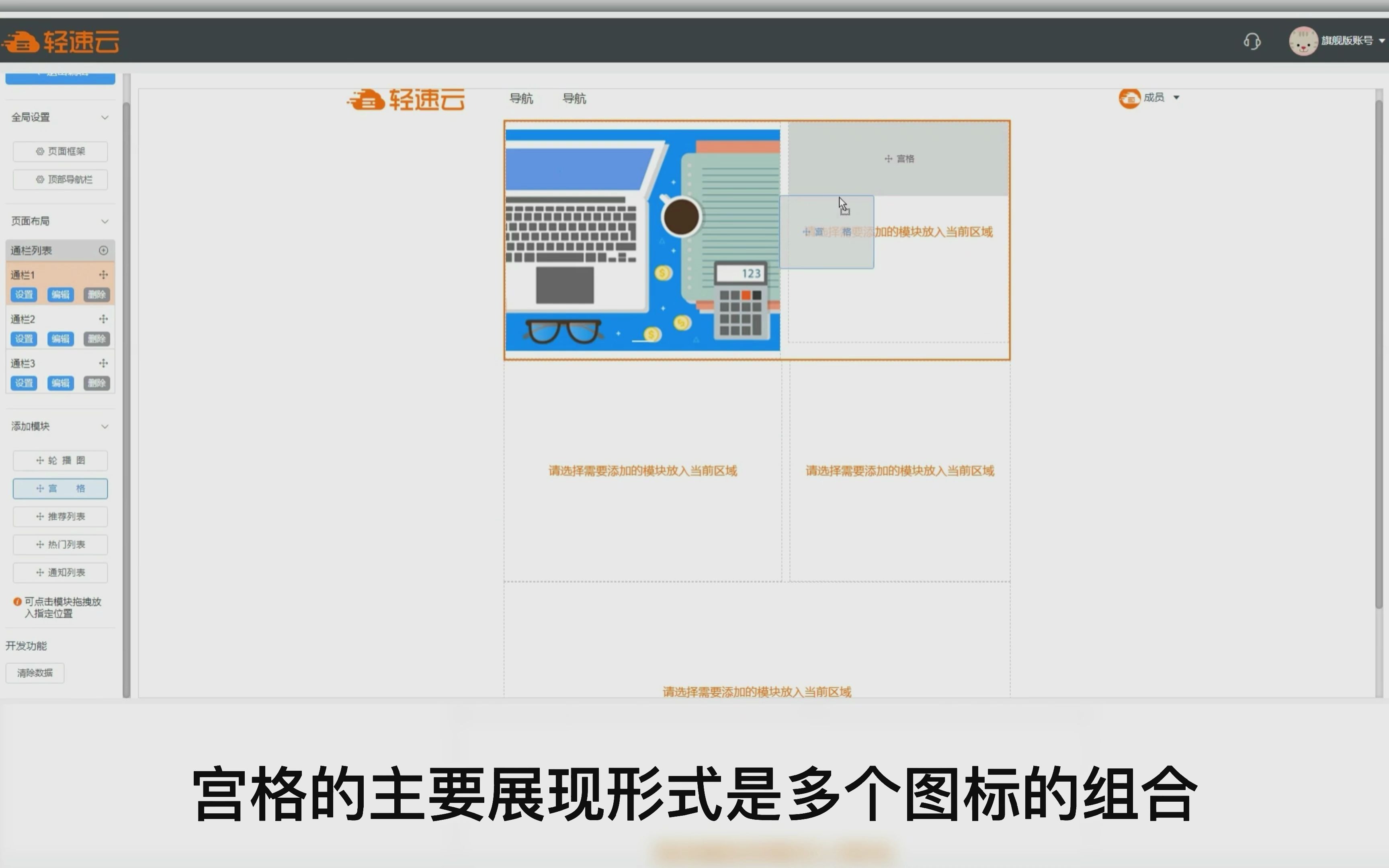Select the 通栏1 row label
The width and height of the screenshot is (1389, 868).
click(23, 275)
